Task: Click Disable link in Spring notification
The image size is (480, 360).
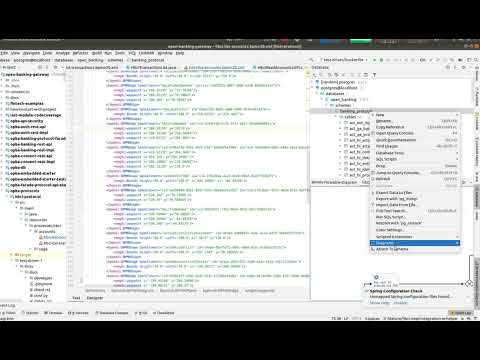Action: tap(400, 303)
